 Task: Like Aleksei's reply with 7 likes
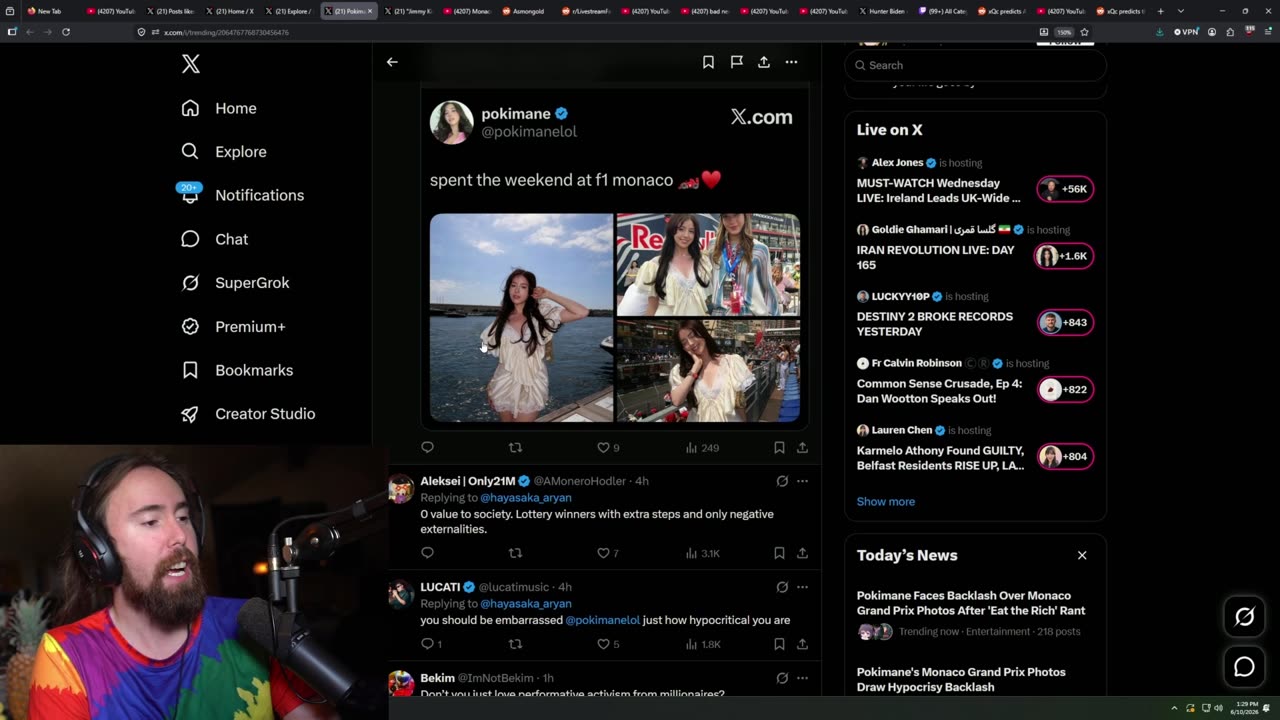tap(608, 553)
